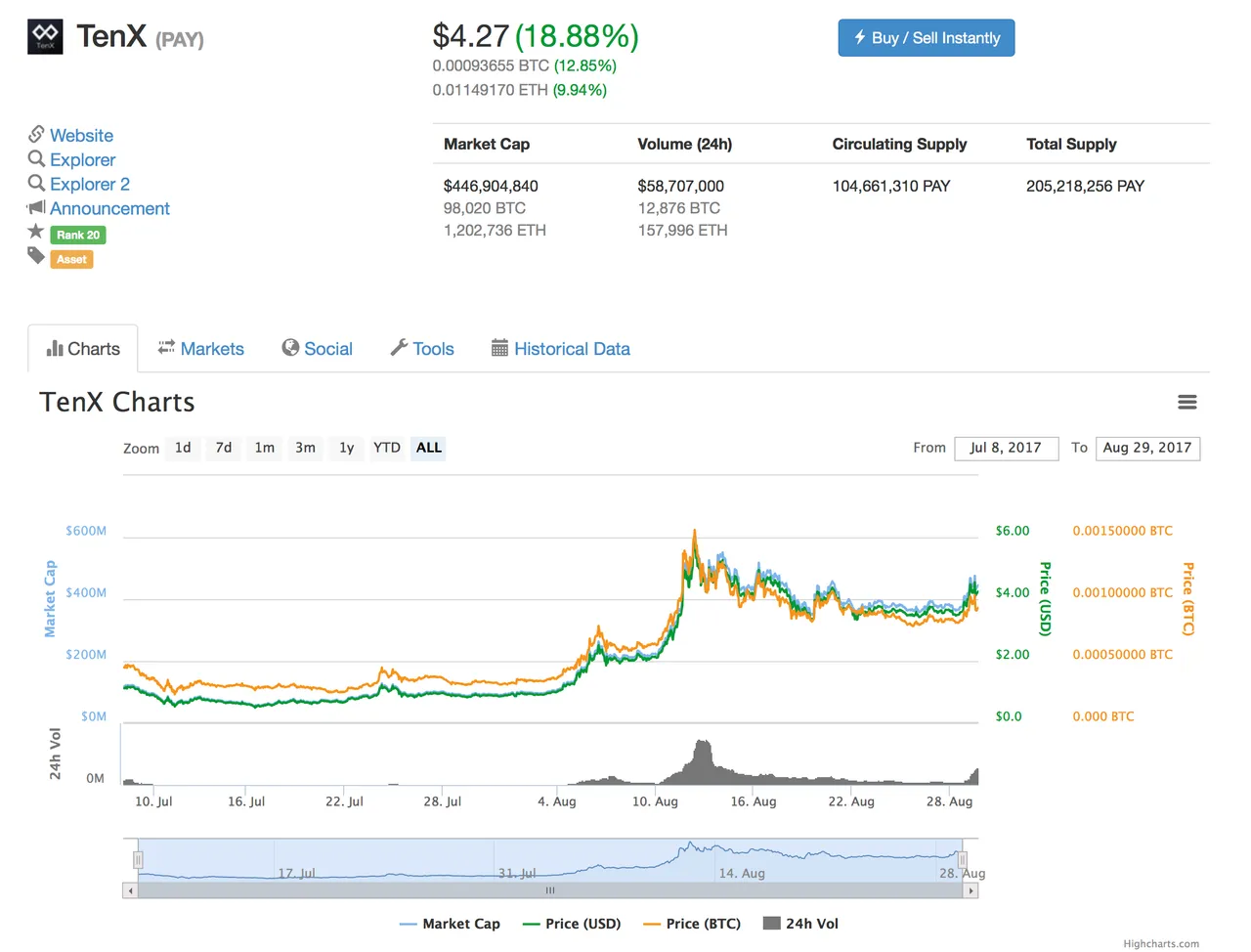The height and width of the screenshot is (952, 1251).
Task: Set chart zoom to YTD
Action: tap(387, 448)
